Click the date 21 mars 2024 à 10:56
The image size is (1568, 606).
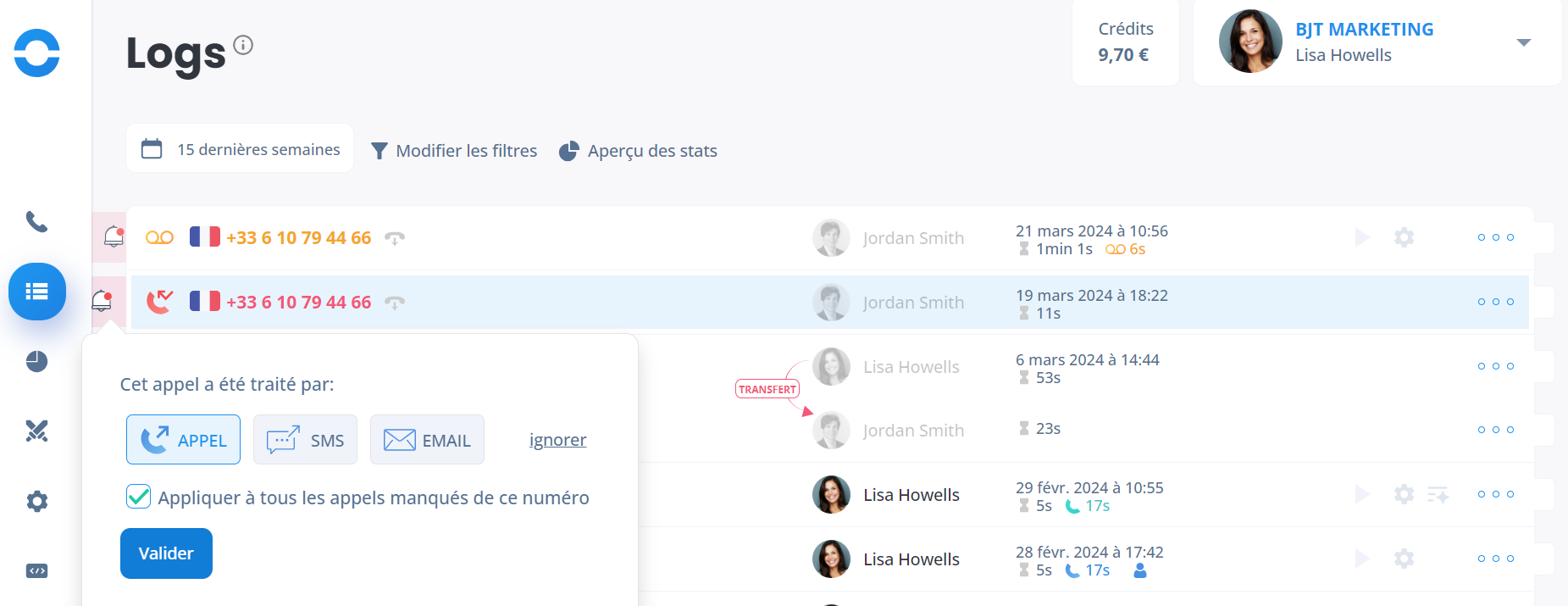(1092, 231)
